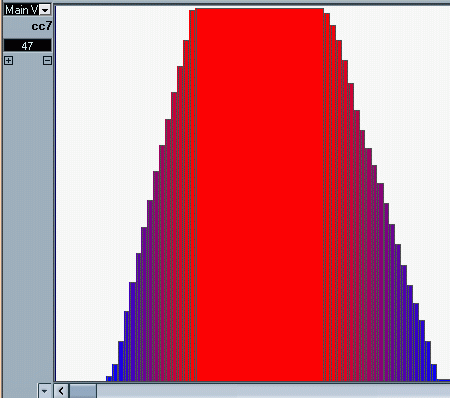The height and width of the screenshot is (398, 450).
Task: Click the scrollbar track right of thumb
Action: 273,391
